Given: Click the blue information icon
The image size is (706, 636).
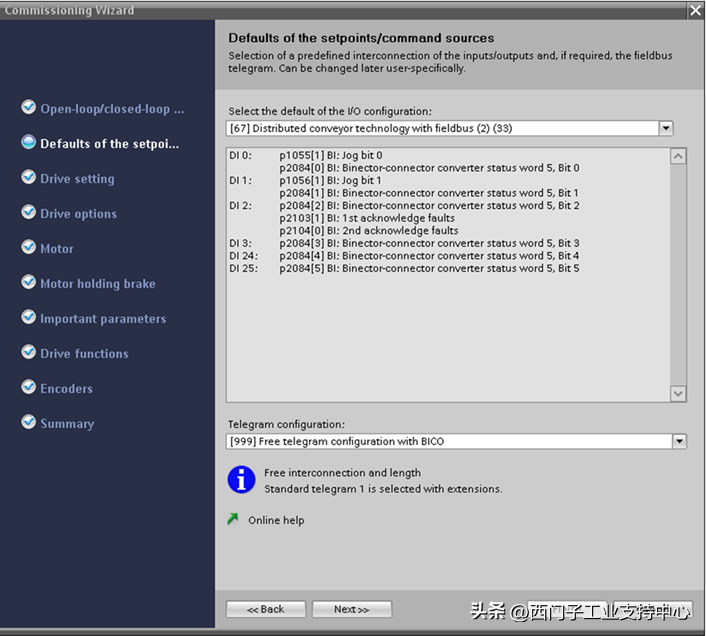Looking at the screenshot, I should coord(242,480).
